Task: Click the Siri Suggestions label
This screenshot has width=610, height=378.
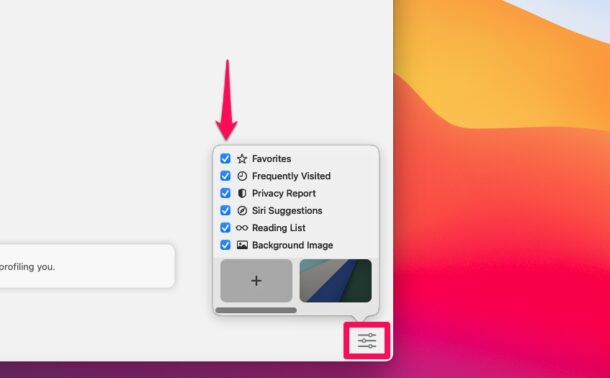Action: pos(287,211)
